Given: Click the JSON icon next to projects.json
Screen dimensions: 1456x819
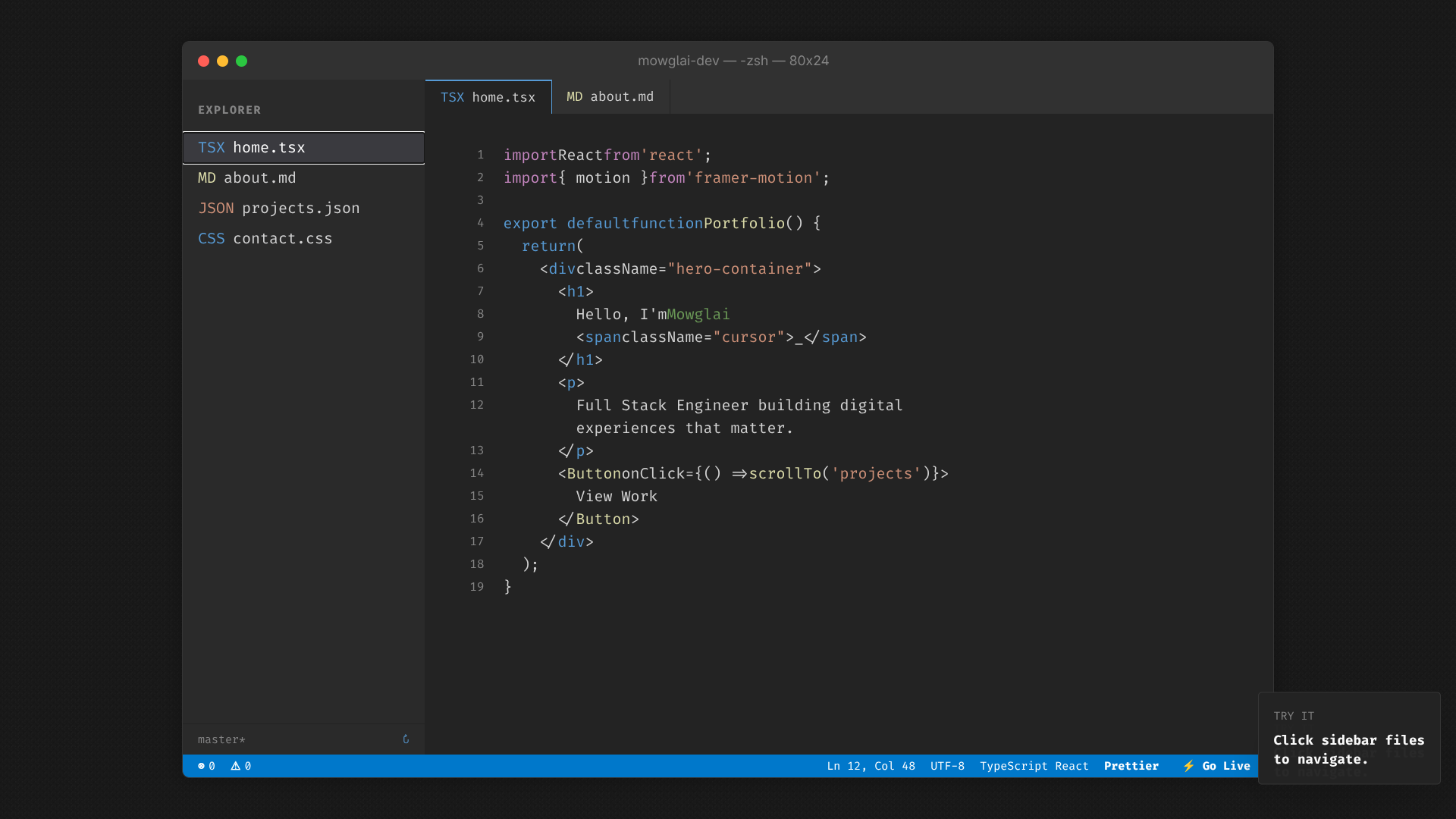Looking at the screenshot, I should (215, 208).
